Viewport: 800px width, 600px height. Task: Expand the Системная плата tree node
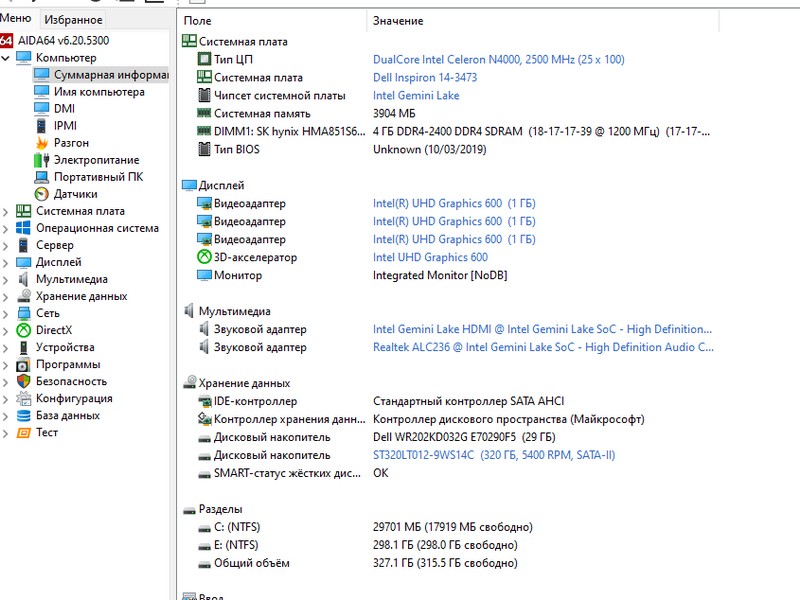click(6, 211)
